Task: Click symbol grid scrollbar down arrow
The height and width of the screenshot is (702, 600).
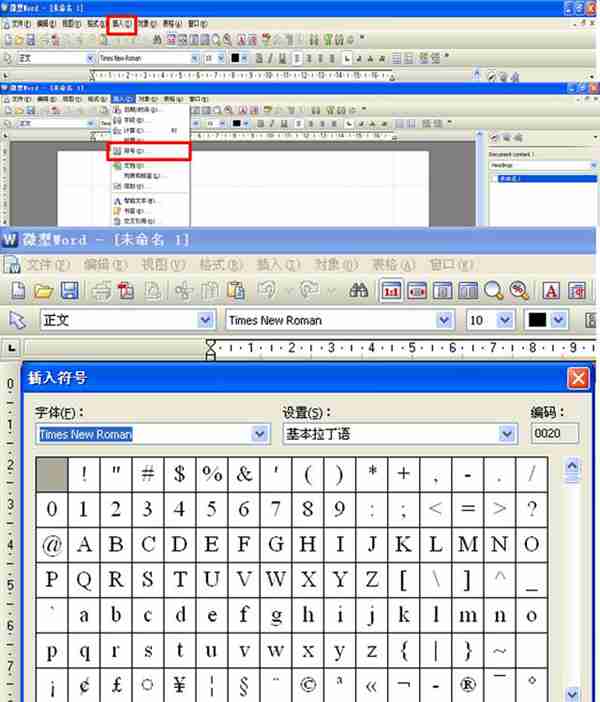Action: (x=572, y=693)
